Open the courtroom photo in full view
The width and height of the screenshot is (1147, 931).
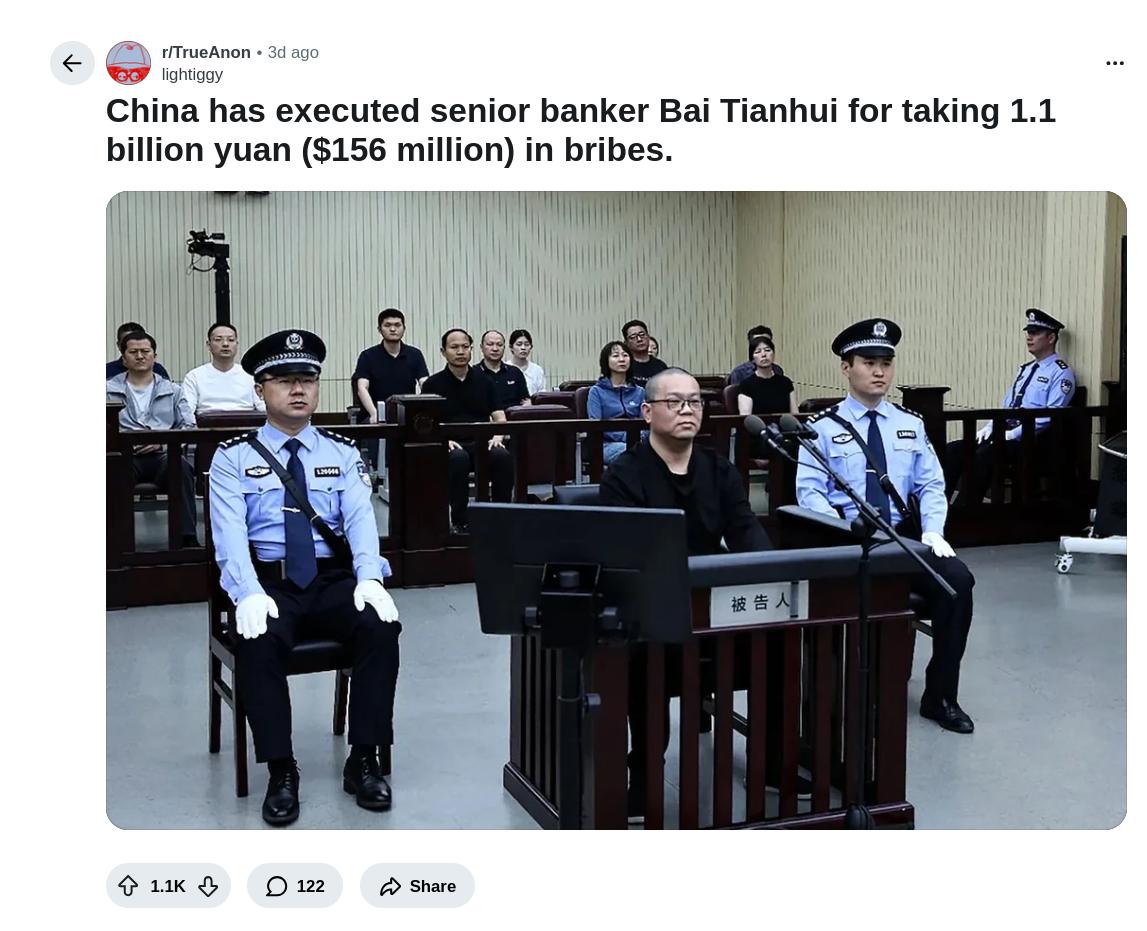(x=616, y=510)
